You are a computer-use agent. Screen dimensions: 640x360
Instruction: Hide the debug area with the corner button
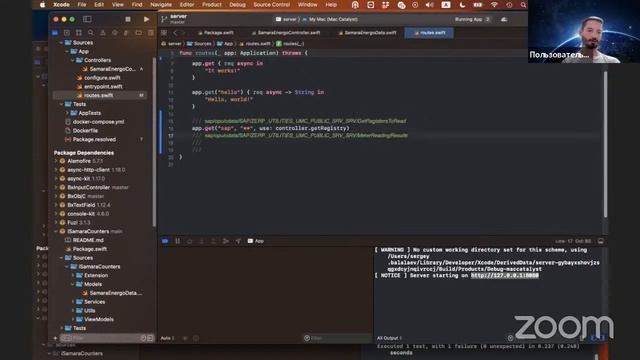coord(600,241)
